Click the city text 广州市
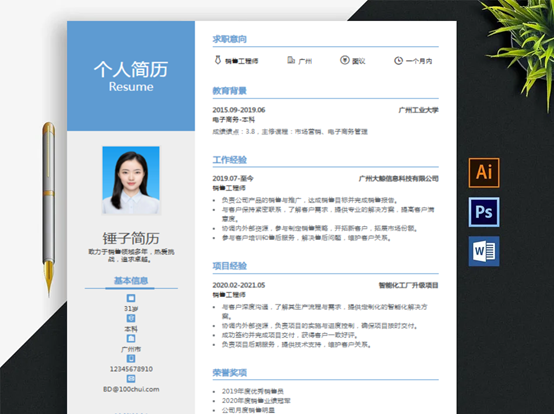The image size is (554, 414). [x=131, y=349]
